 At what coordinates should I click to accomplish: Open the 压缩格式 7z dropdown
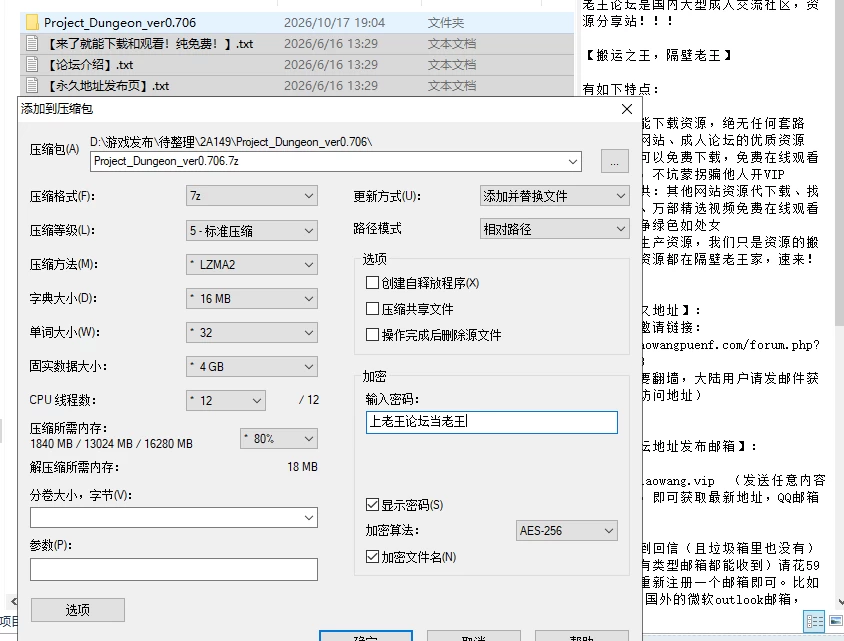[x=251, y=196]
